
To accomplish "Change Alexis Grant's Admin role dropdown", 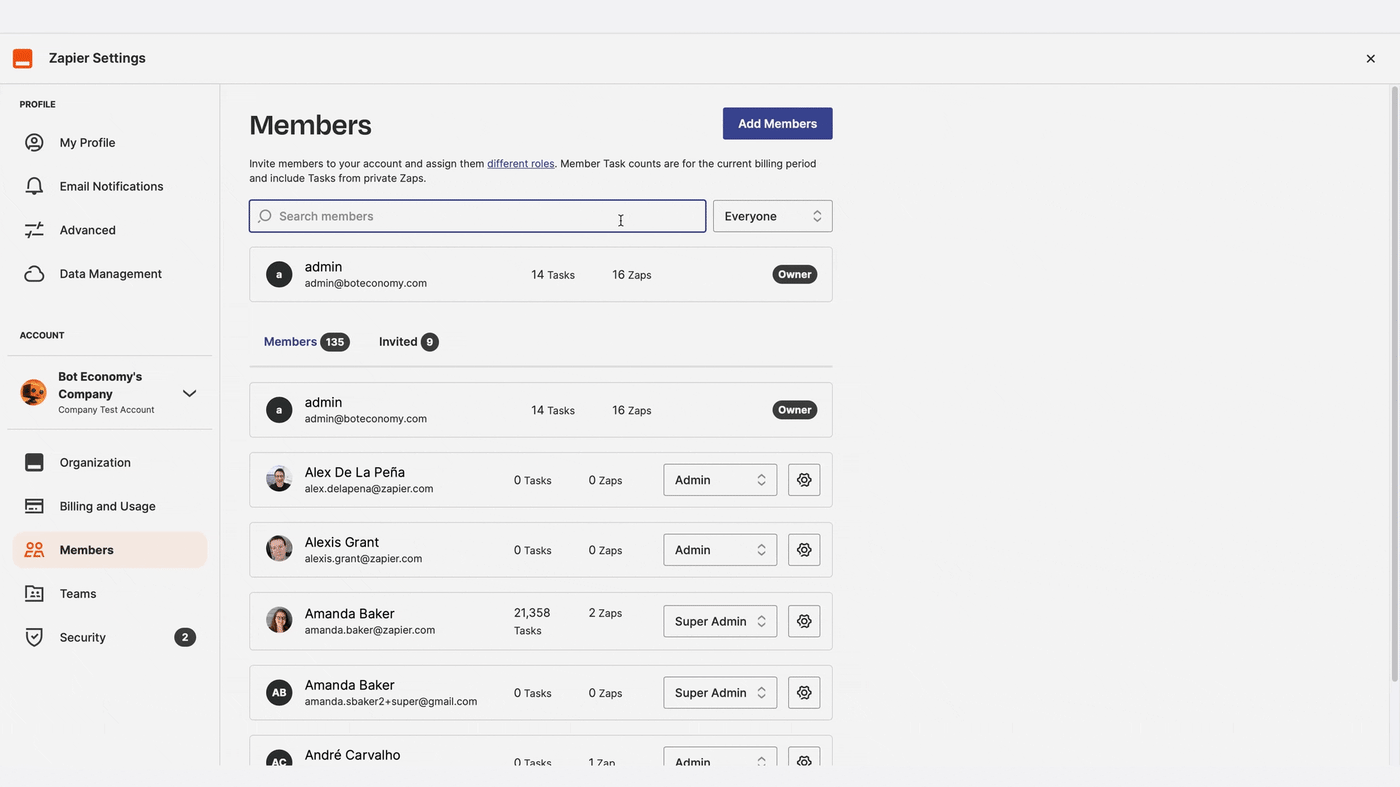I will (720, 550).
